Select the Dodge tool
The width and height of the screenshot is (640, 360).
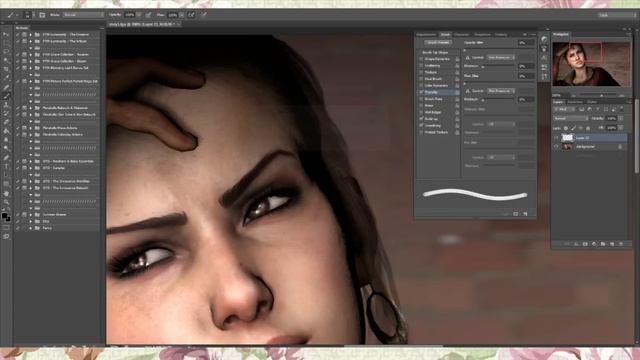pos(6,149)
